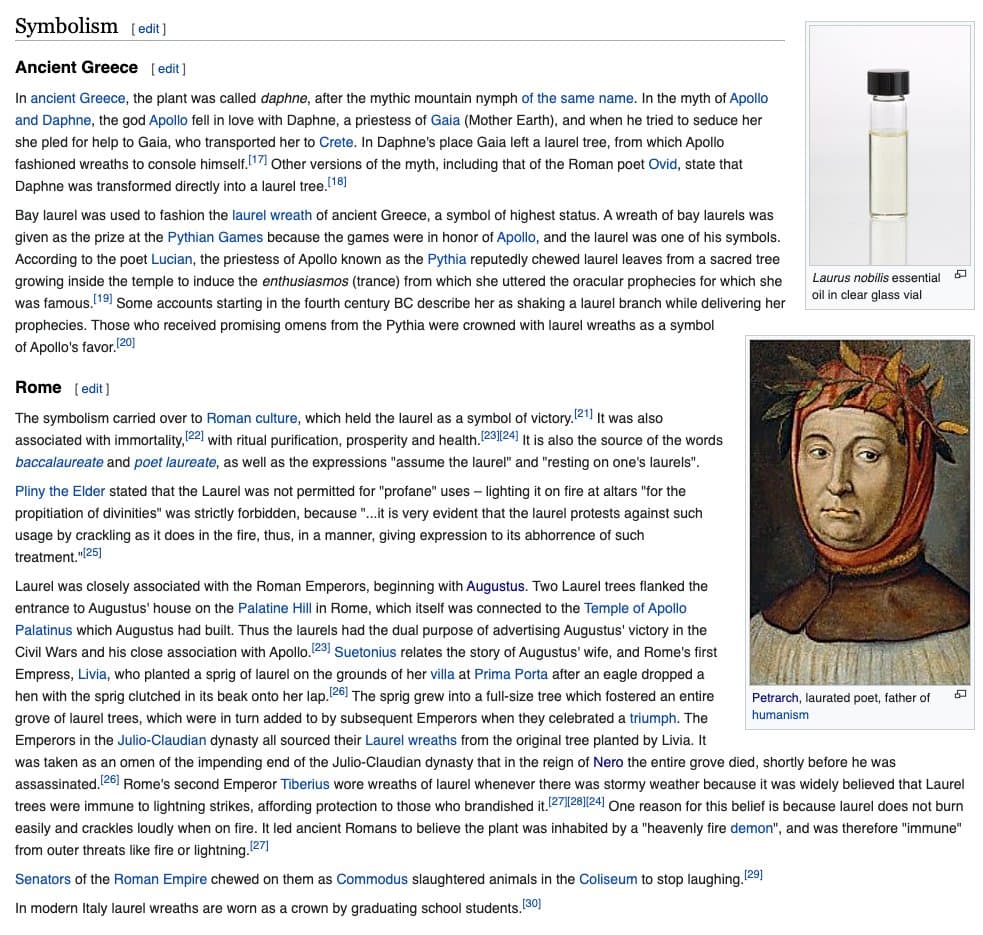Jump to citation 30 footnote
Screen dimensions: 983x935
point(531,903)
